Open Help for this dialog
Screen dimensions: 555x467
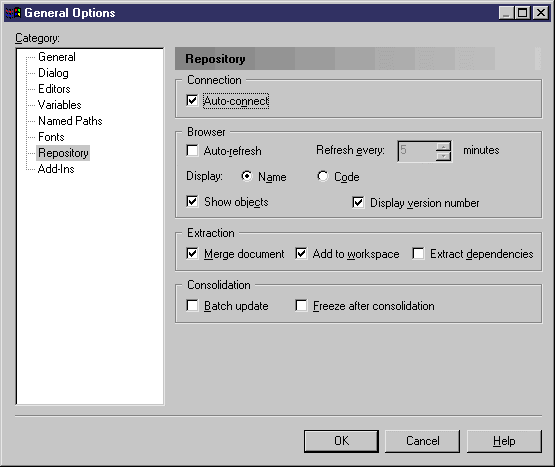point(504,441)
